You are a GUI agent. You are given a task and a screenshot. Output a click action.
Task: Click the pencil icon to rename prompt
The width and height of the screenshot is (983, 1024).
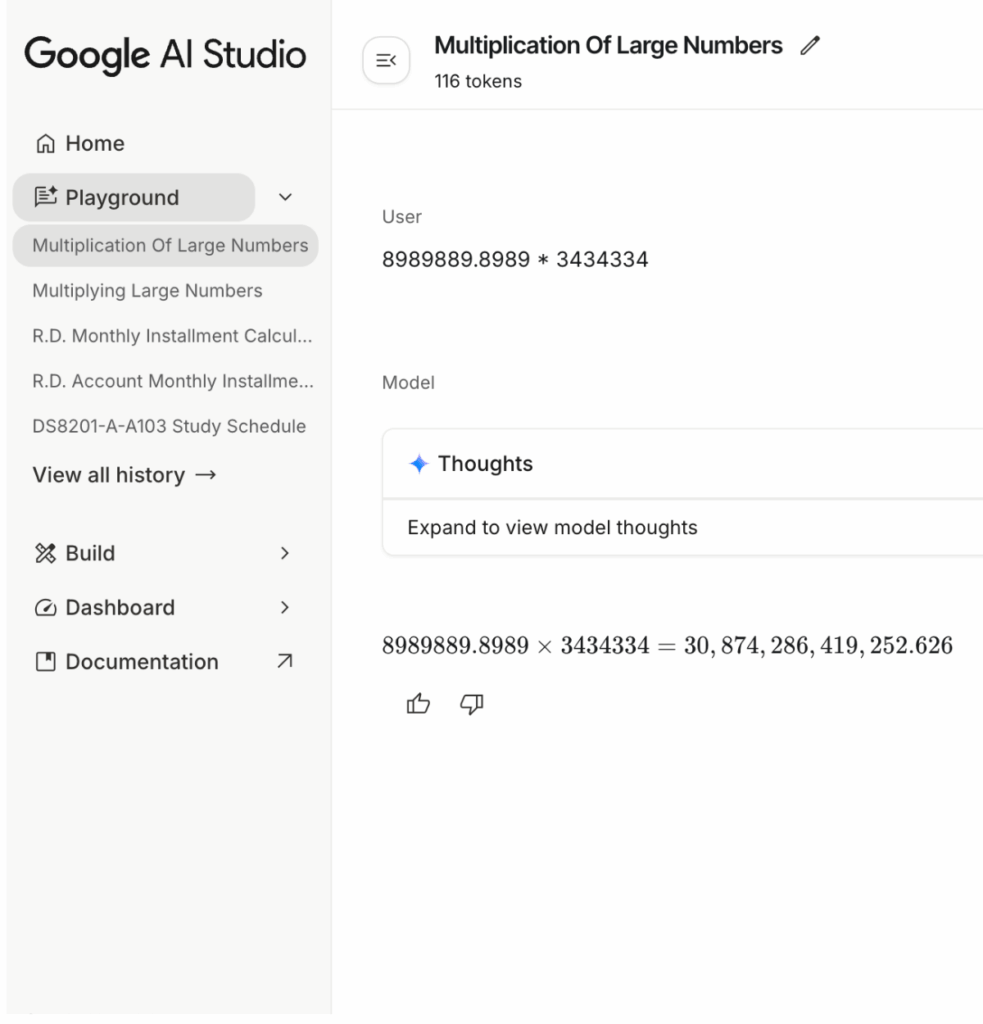pyautogui.click(x=810, y=45)
